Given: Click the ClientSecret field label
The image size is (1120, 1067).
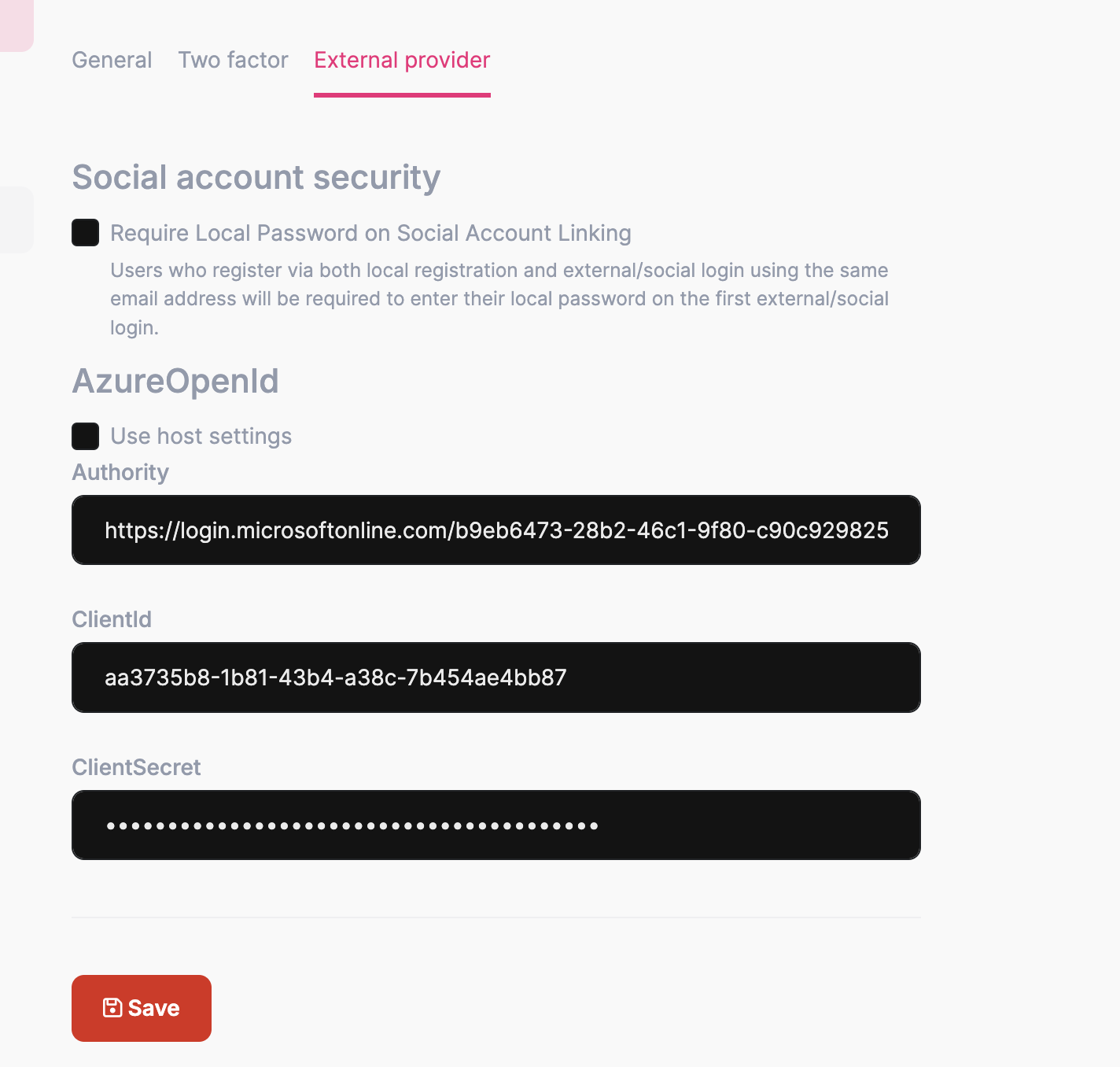Looking at the screenshot, I should (136, 767).
